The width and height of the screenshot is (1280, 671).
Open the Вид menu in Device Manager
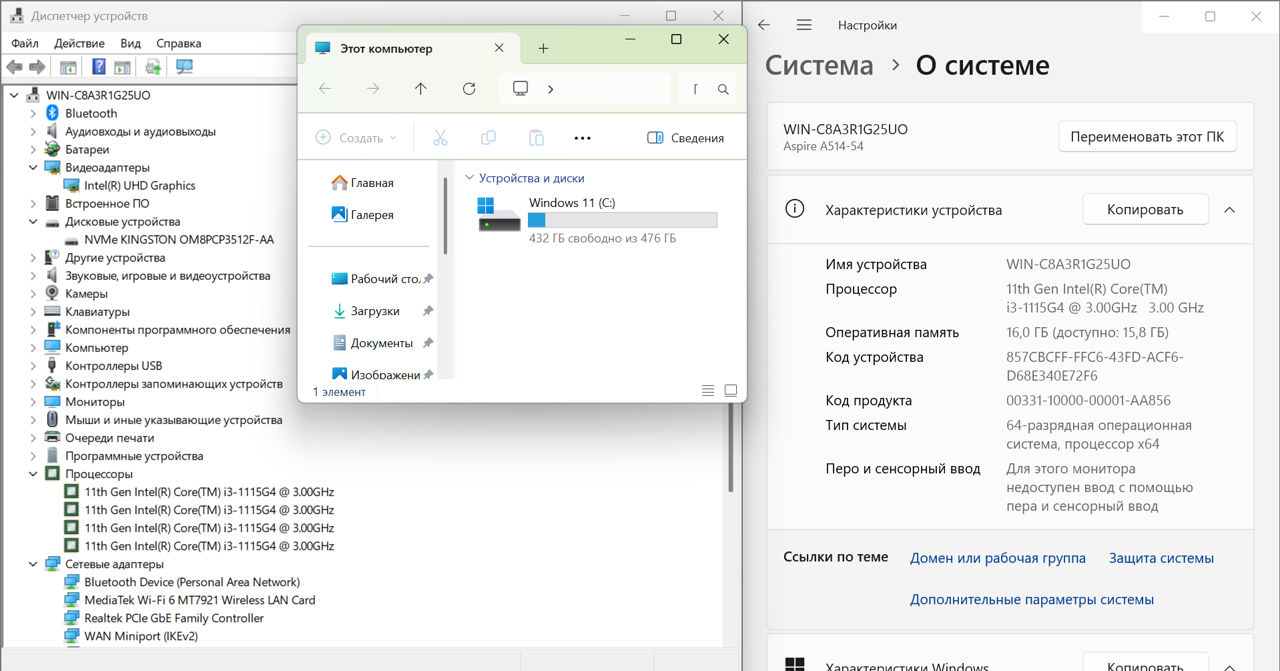click(130, 43)
